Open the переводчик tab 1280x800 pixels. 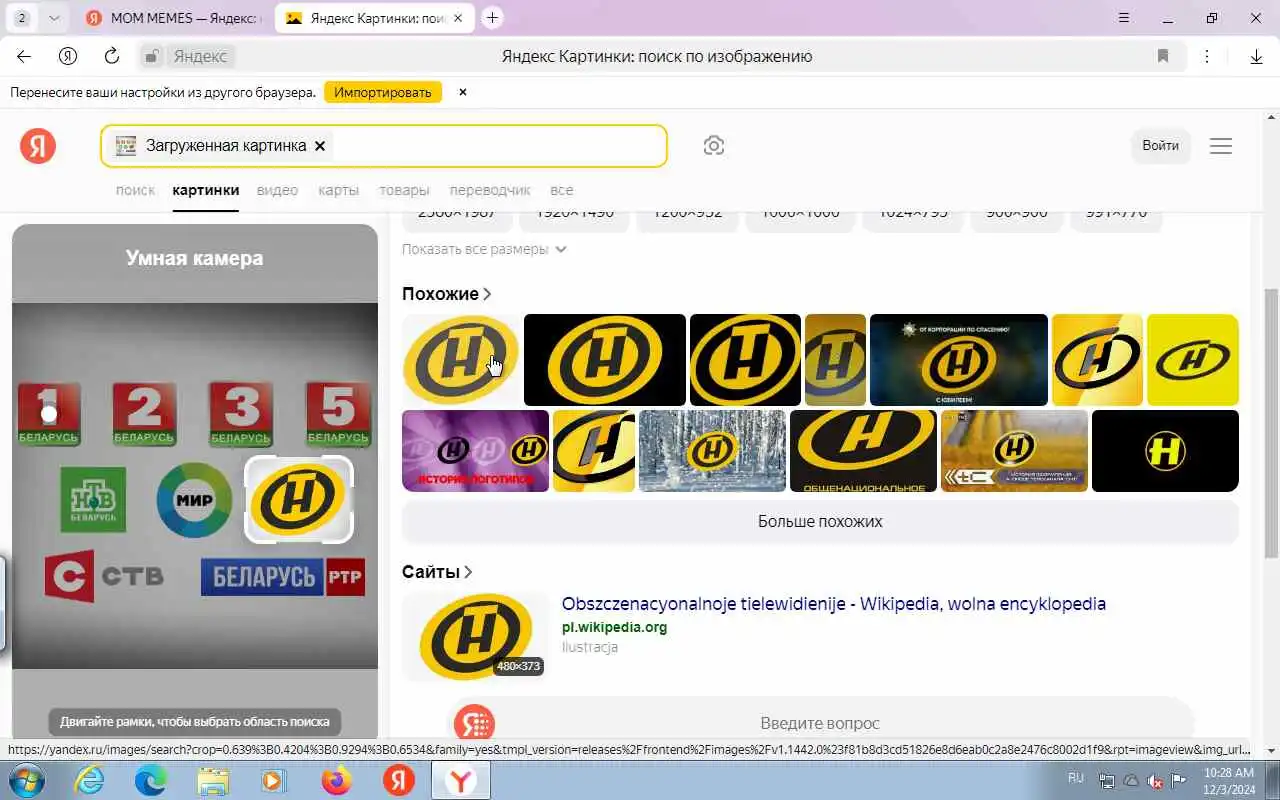[x=490, y=190]
